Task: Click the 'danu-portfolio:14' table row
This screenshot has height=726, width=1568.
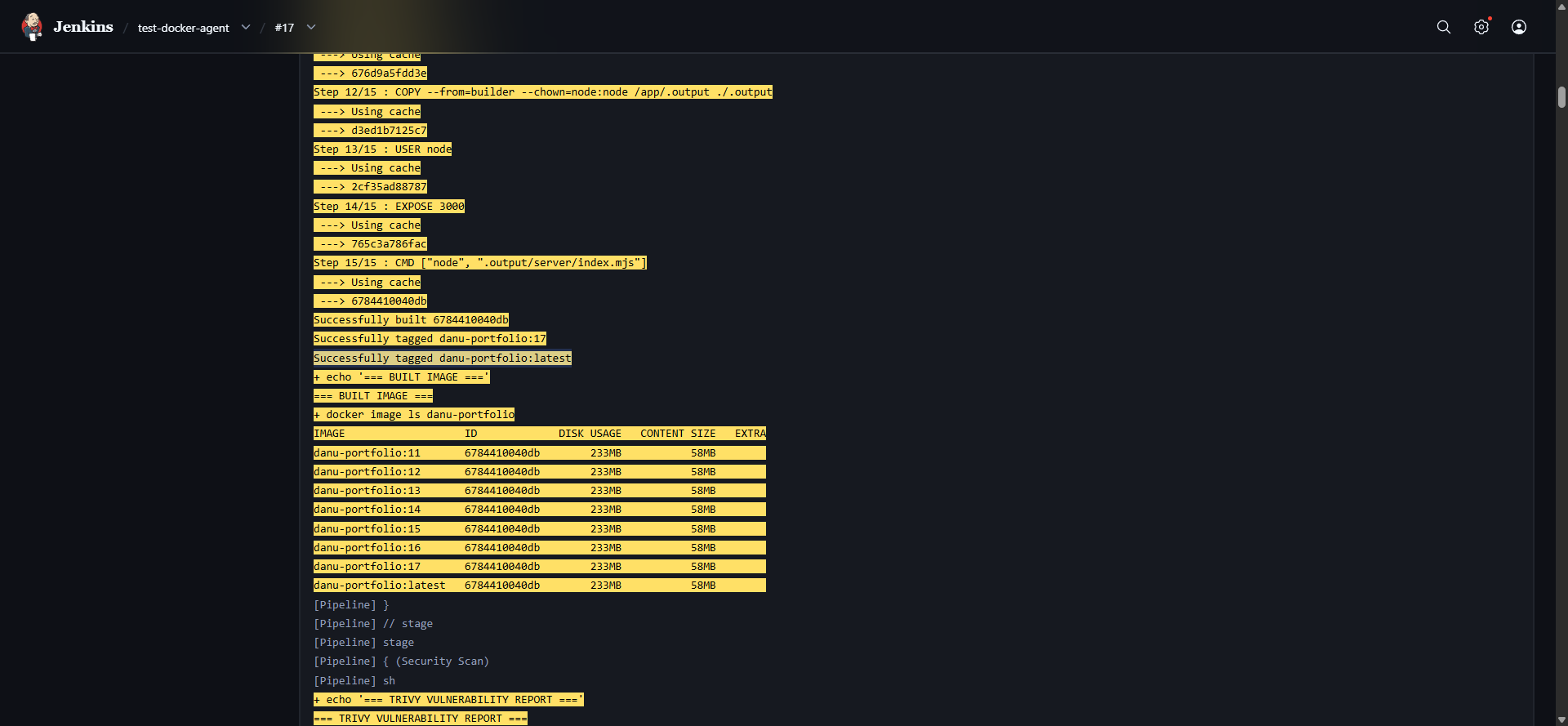Action: pos(540,510)
